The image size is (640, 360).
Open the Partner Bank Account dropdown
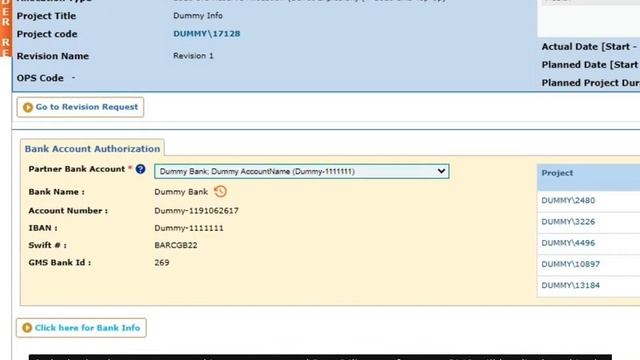[302, 171]
